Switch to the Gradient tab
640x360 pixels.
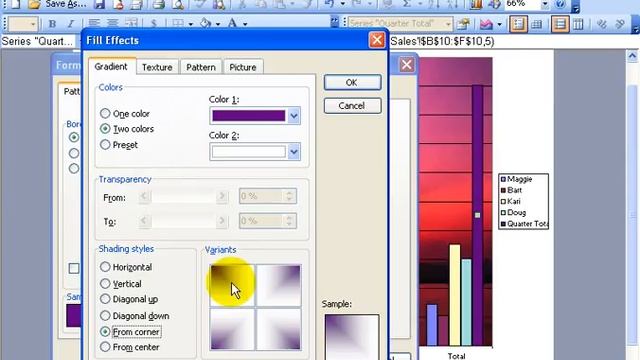click(111, 67)
